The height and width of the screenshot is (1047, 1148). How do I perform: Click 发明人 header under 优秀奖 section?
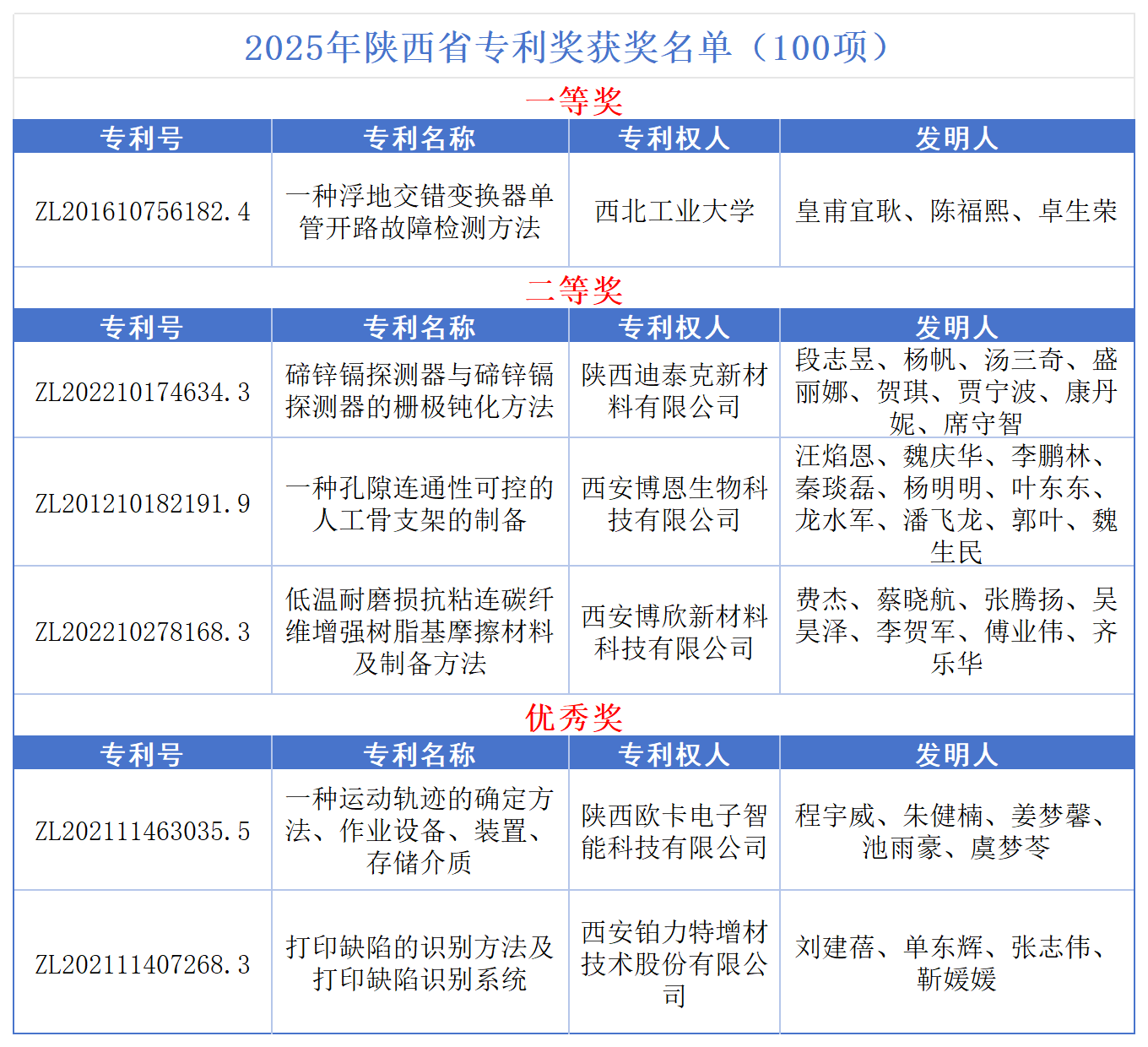[956, 754]
